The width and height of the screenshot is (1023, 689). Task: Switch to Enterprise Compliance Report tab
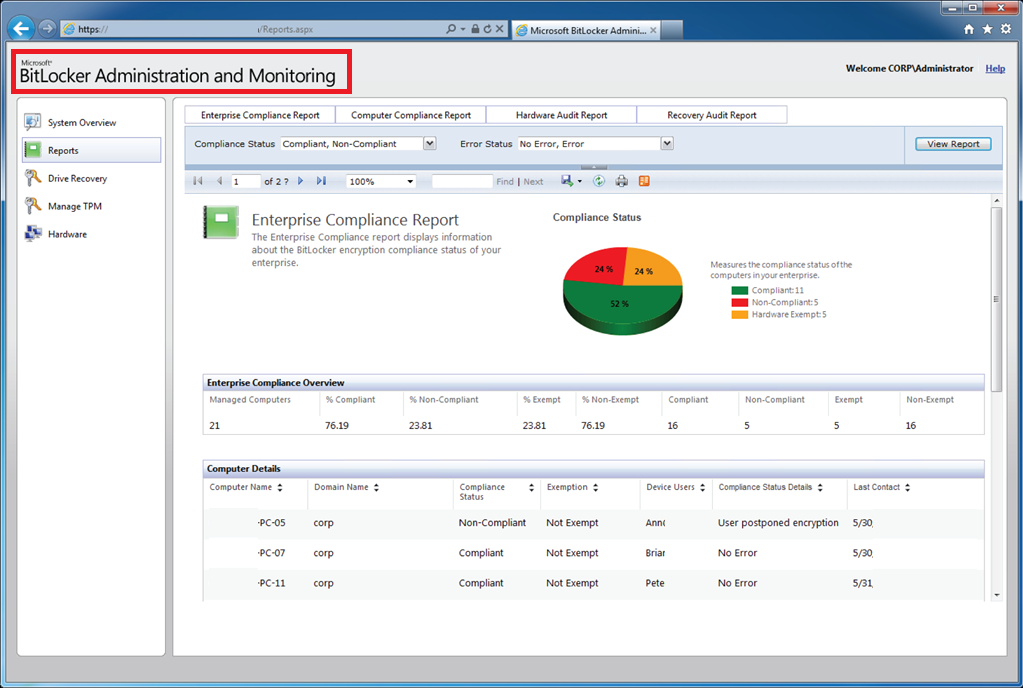[x=260, y=115]
